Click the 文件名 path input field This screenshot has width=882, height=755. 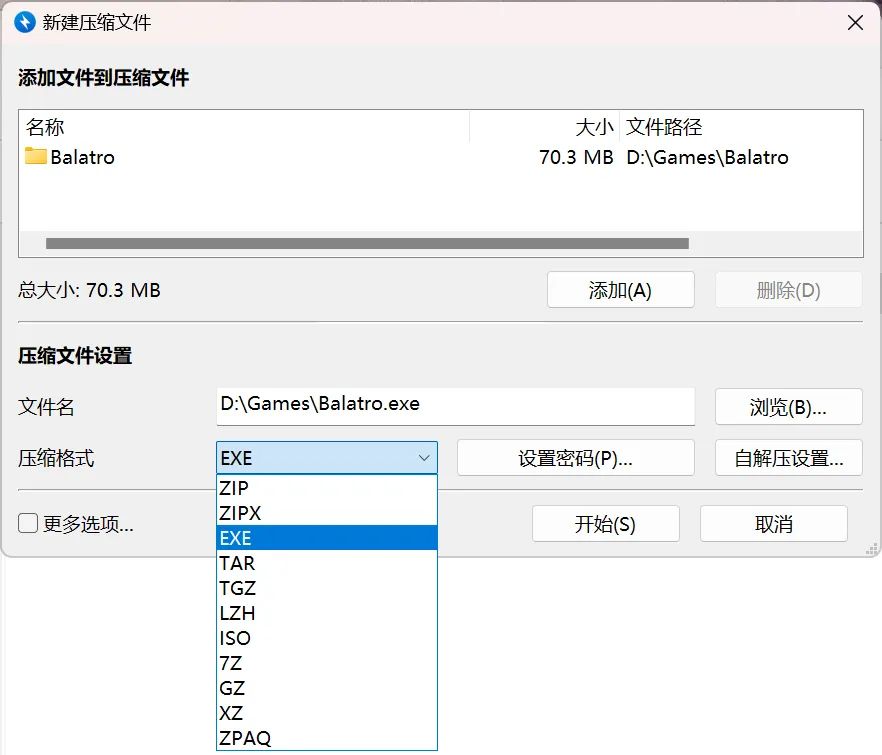point(456,406)
